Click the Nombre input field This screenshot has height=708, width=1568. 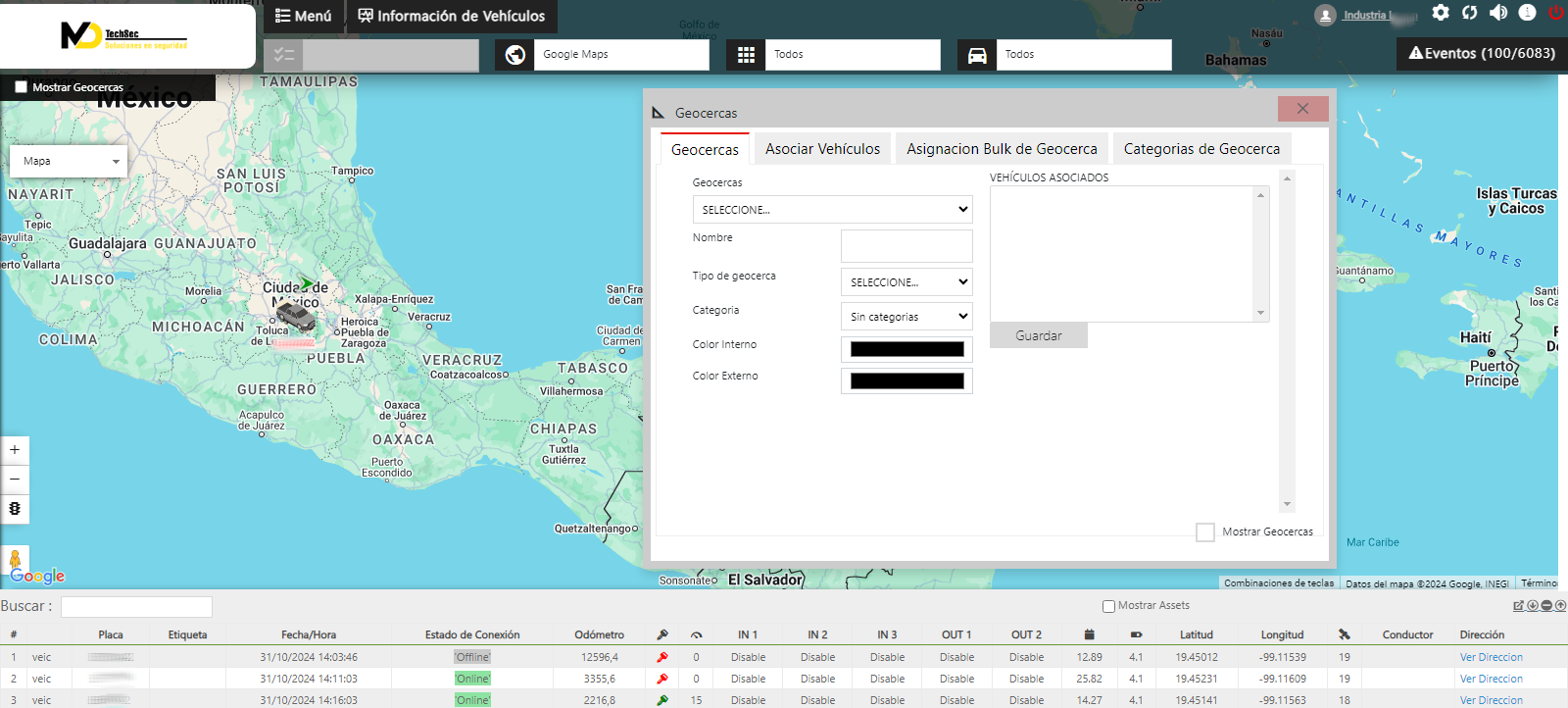tap(906, 246)
